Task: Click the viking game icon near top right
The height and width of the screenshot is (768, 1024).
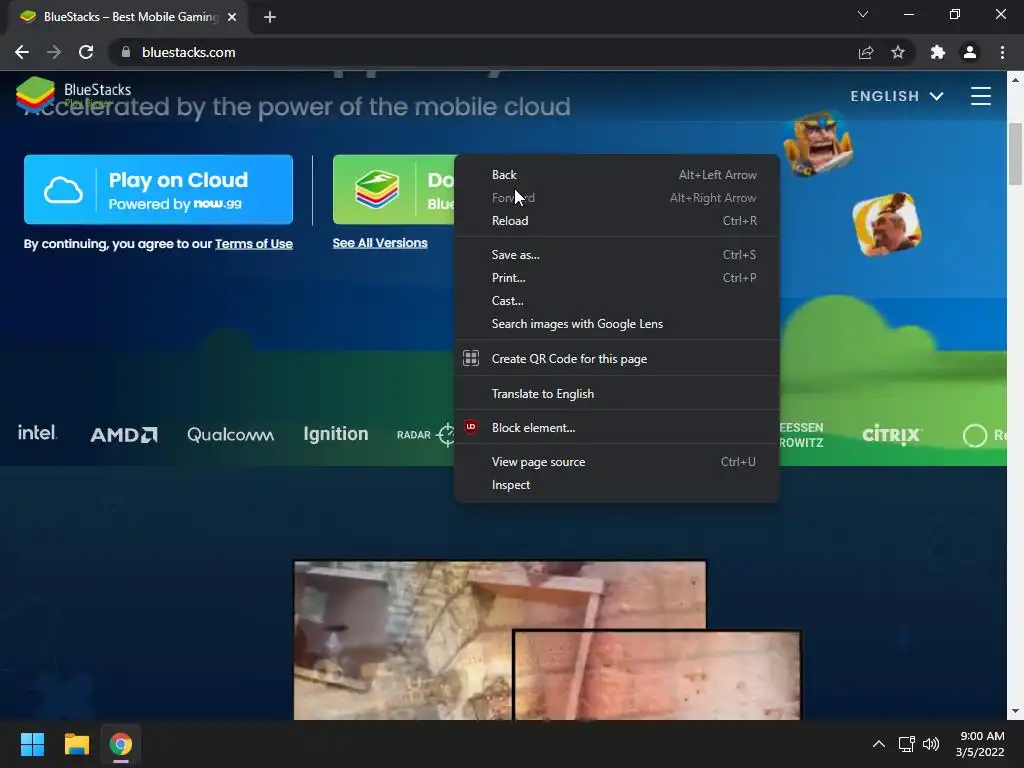Action: [818, 143]
